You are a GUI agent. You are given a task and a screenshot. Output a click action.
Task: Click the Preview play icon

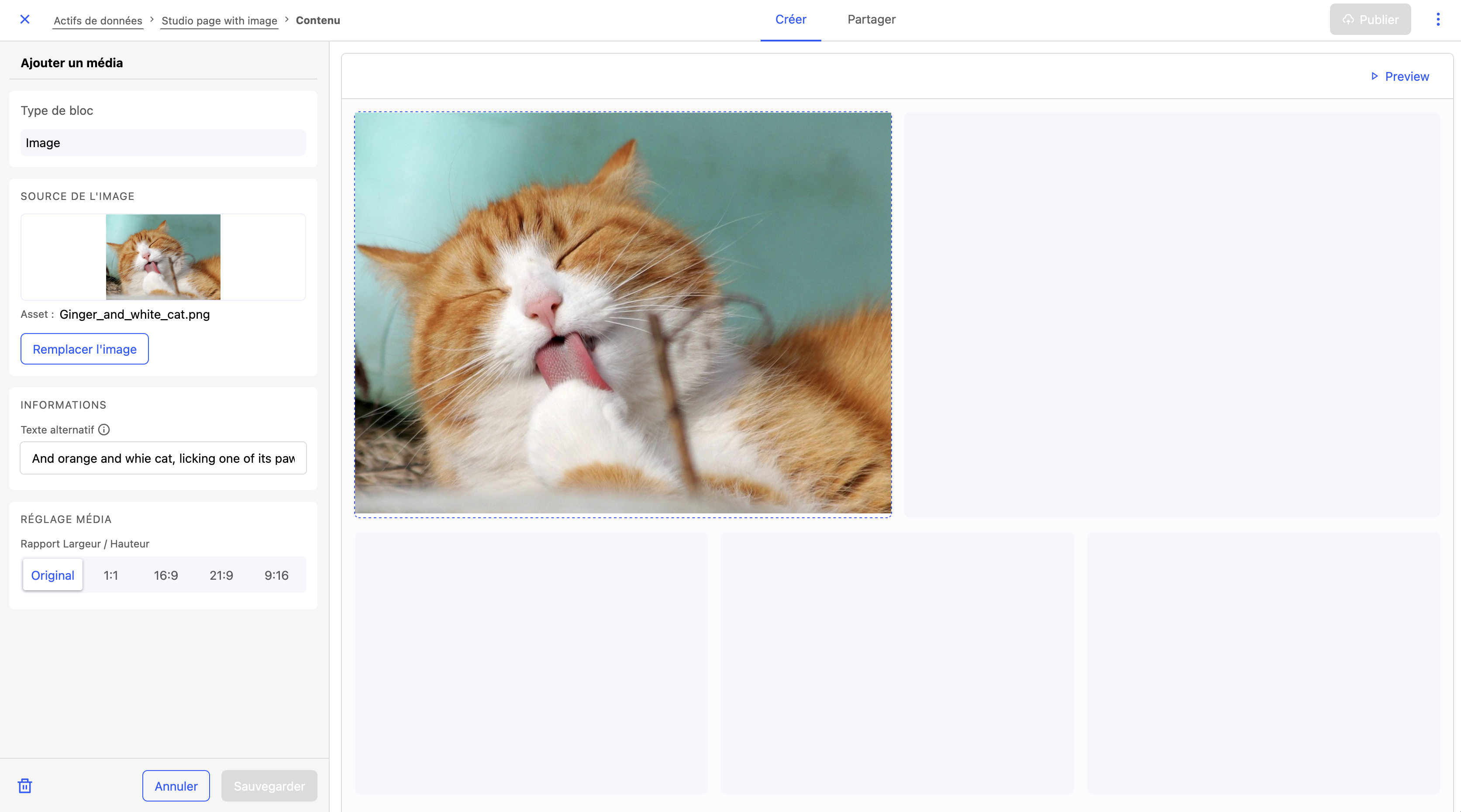pos(1374,76)
